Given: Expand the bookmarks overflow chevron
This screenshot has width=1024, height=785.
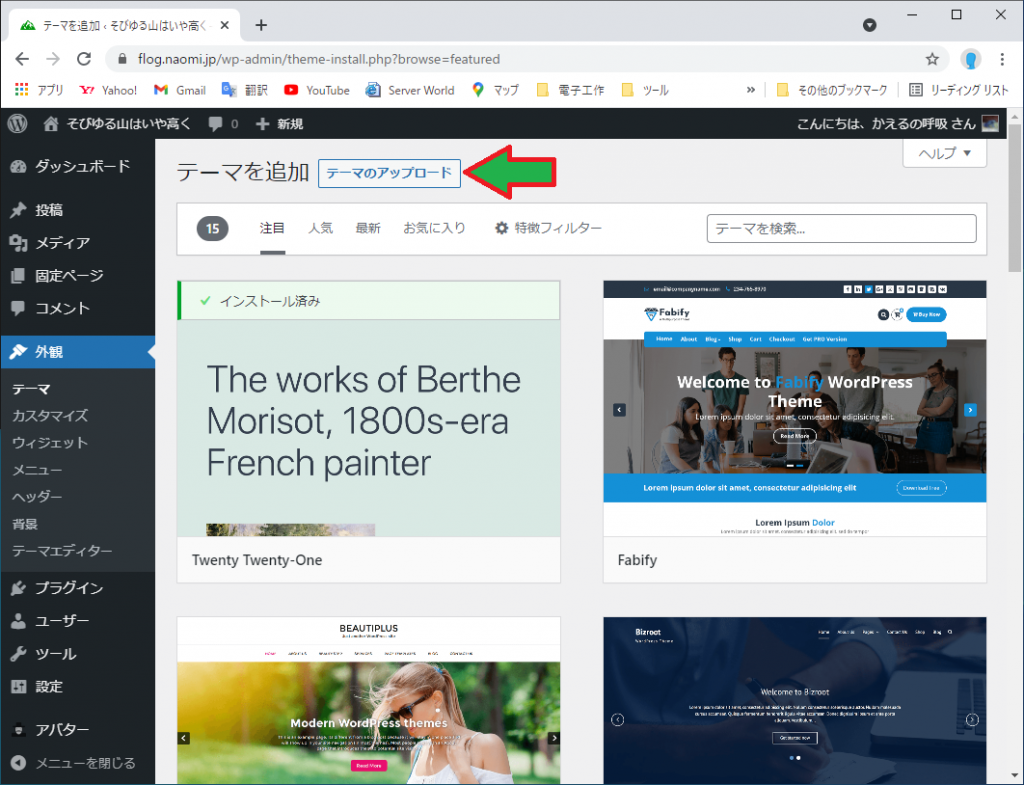Looking at the screenshot, I should 751,90.
